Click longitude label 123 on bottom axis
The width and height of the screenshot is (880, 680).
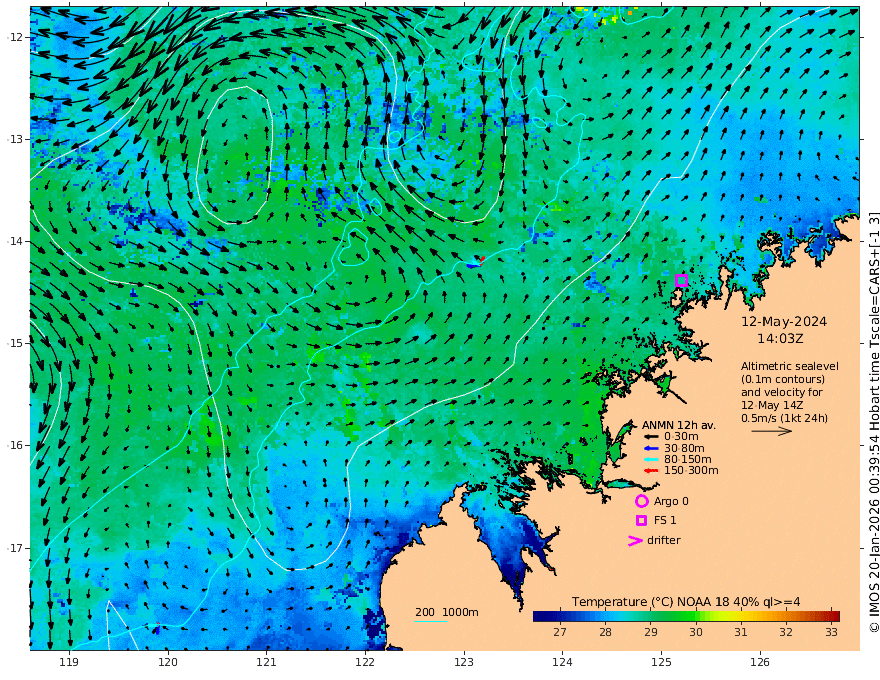[464, 663]
